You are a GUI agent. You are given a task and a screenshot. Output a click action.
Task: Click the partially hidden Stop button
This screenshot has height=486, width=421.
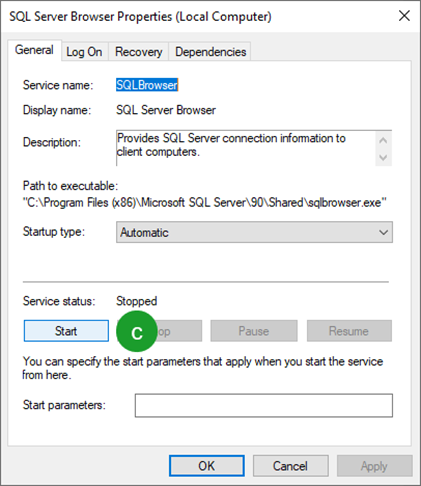tap(179, 331)
